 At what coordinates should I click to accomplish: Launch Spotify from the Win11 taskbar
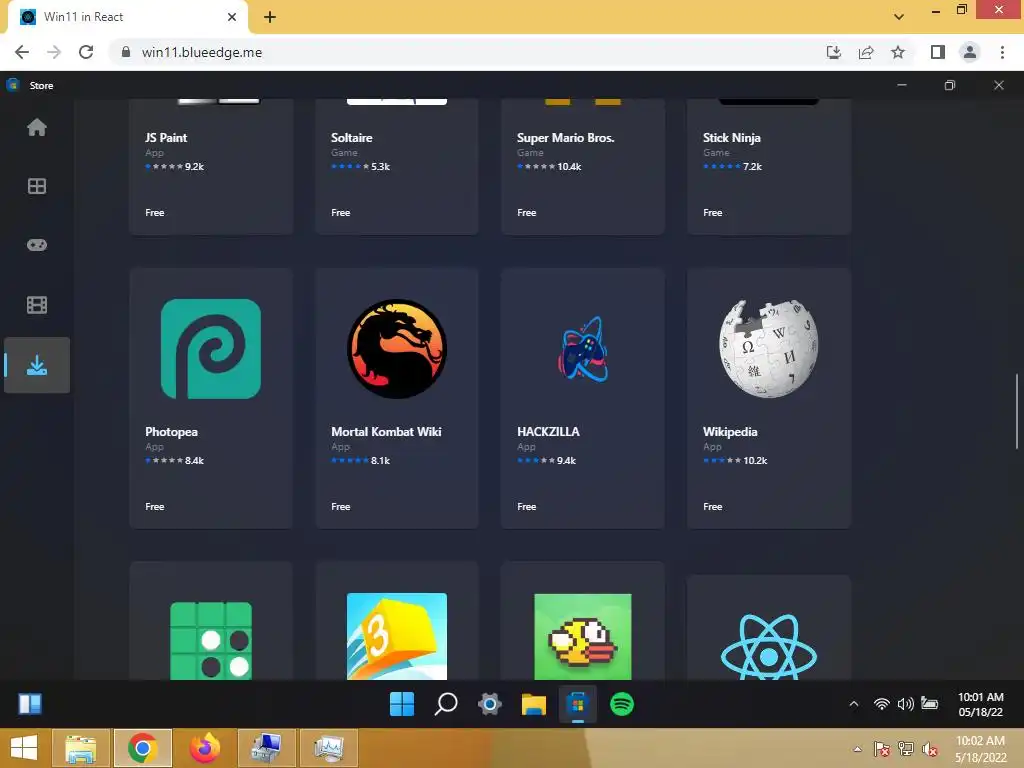(622, 704)
